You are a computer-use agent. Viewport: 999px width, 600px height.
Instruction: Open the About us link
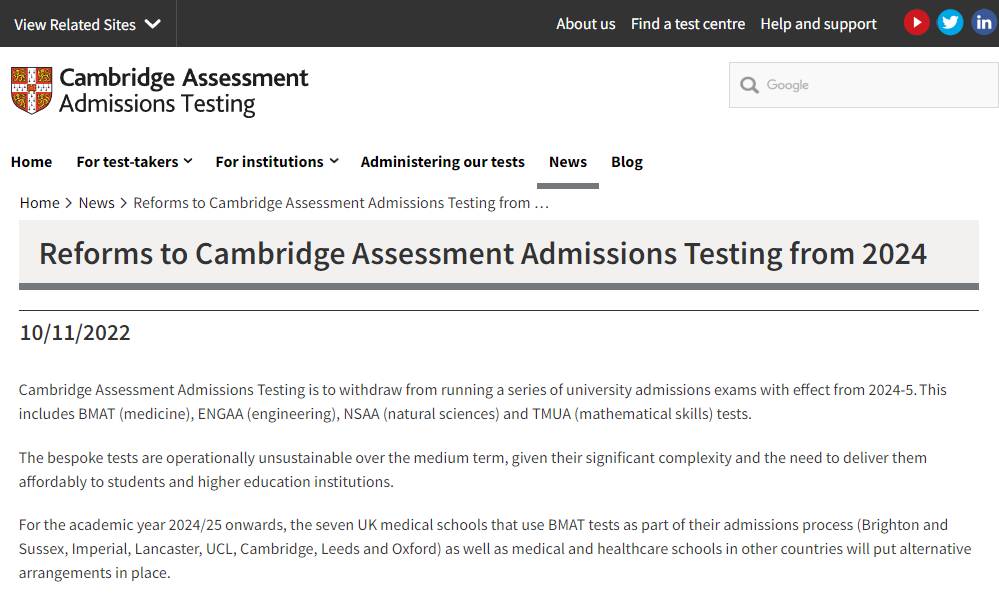(586, 24)
